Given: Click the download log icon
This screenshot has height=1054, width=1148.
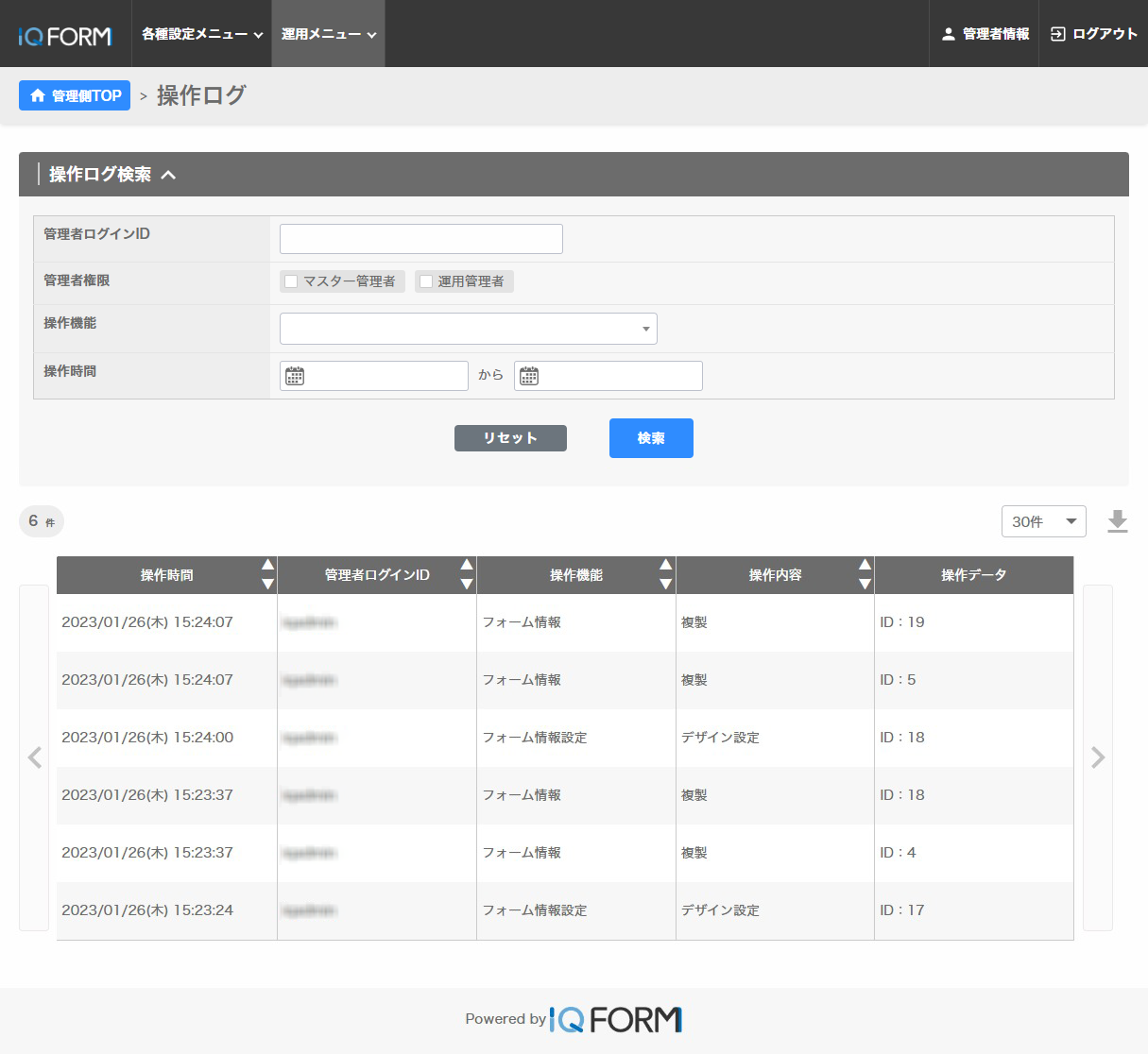Looking at the screenshot, I should click(x=1117, y=521).
